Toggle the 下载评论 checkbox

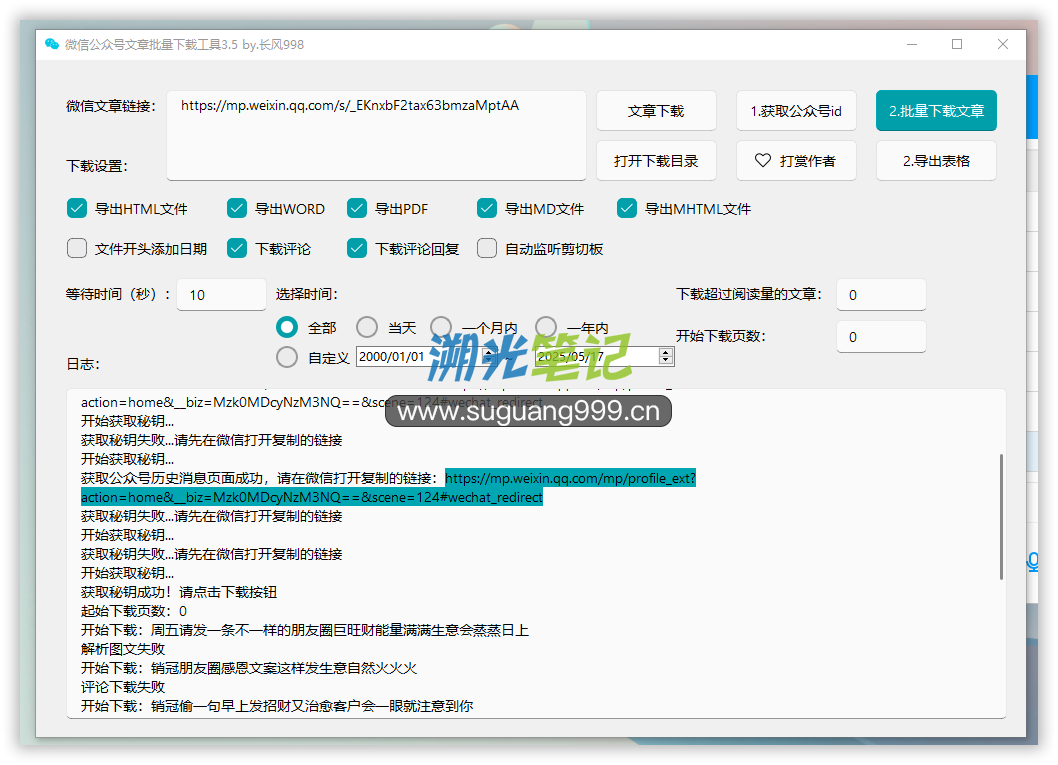[x=237, y=248]
